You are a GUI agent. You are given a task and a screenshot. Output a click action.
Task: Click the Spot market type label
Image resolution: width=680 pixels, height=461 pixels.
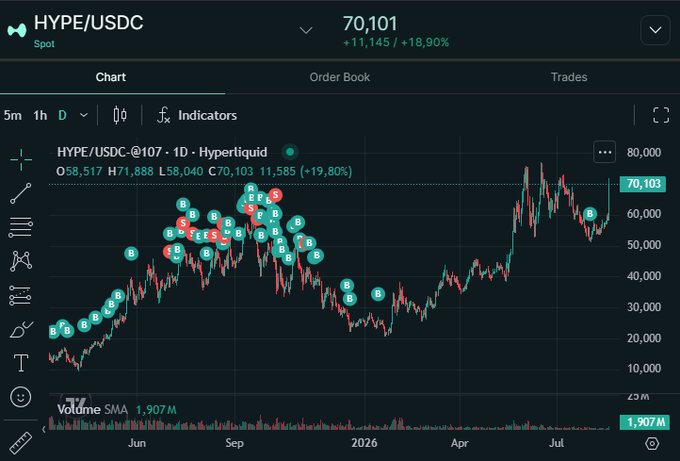point(44,44)
